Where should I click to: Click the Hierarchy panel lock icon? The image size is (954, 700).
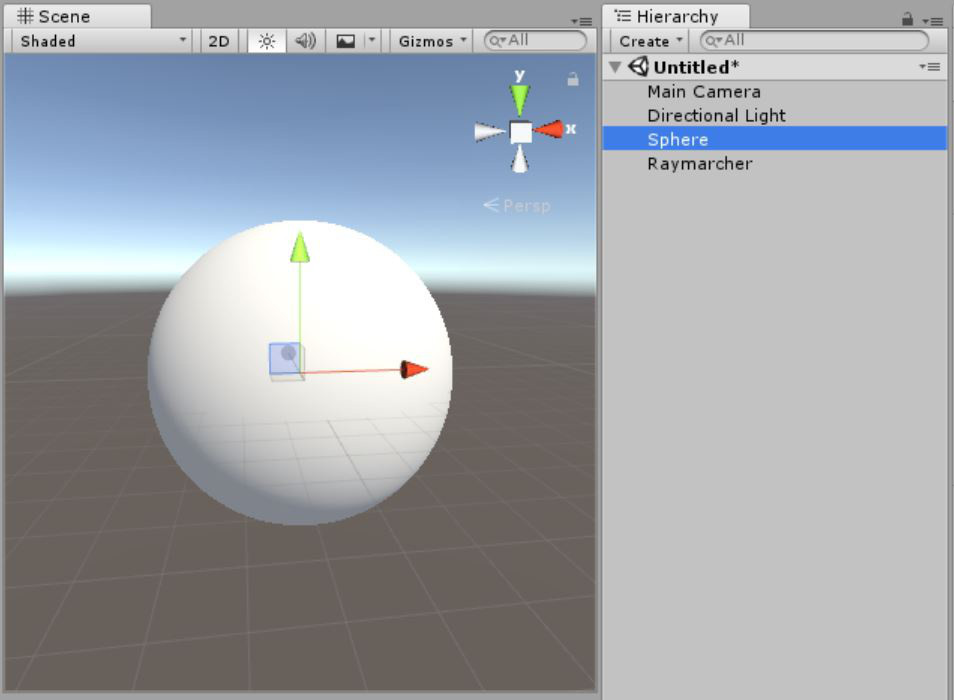click(907, 19)
